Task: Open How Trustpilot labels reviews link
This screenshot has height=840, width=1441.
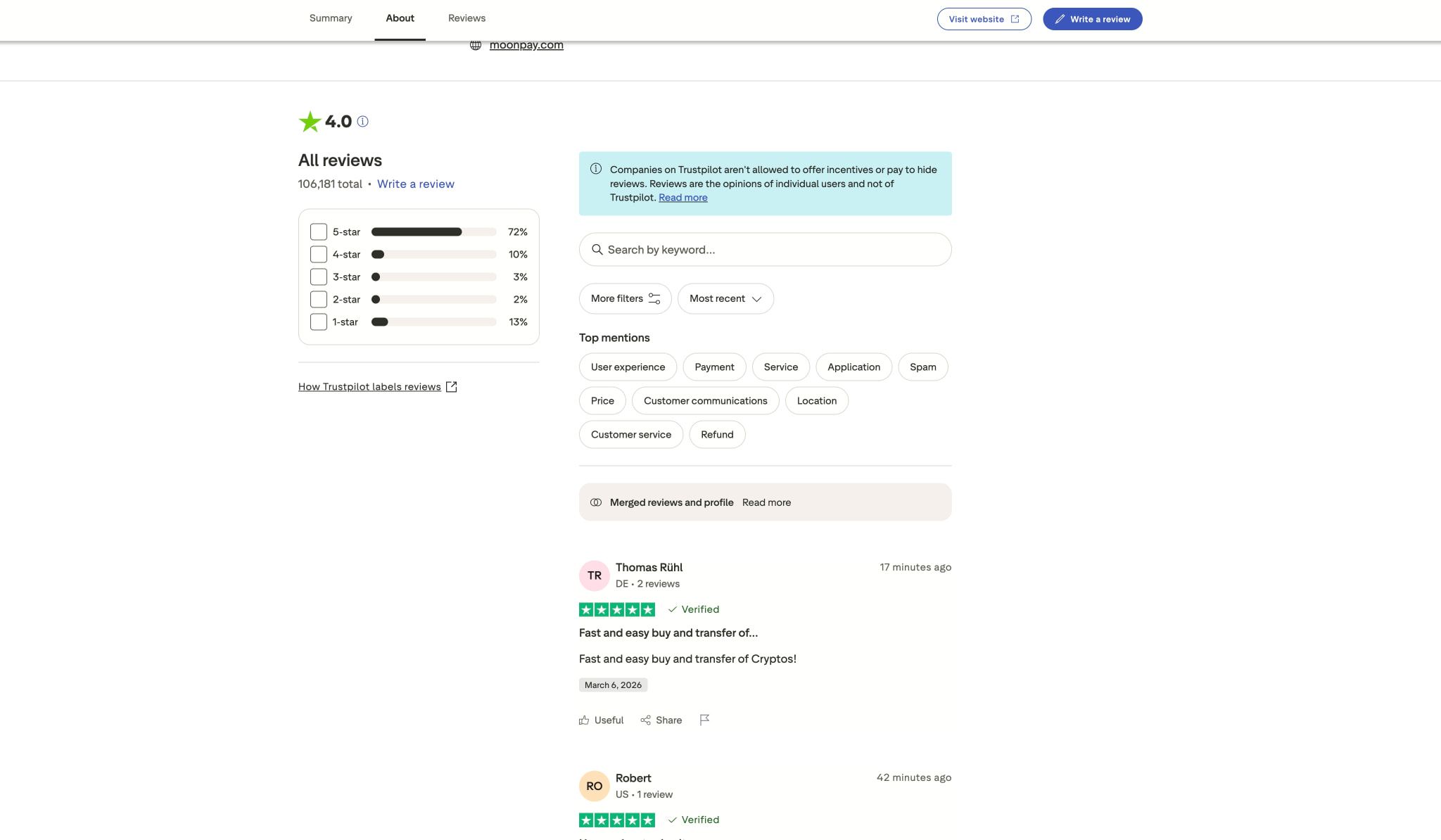Action: (x=369, y=387)
